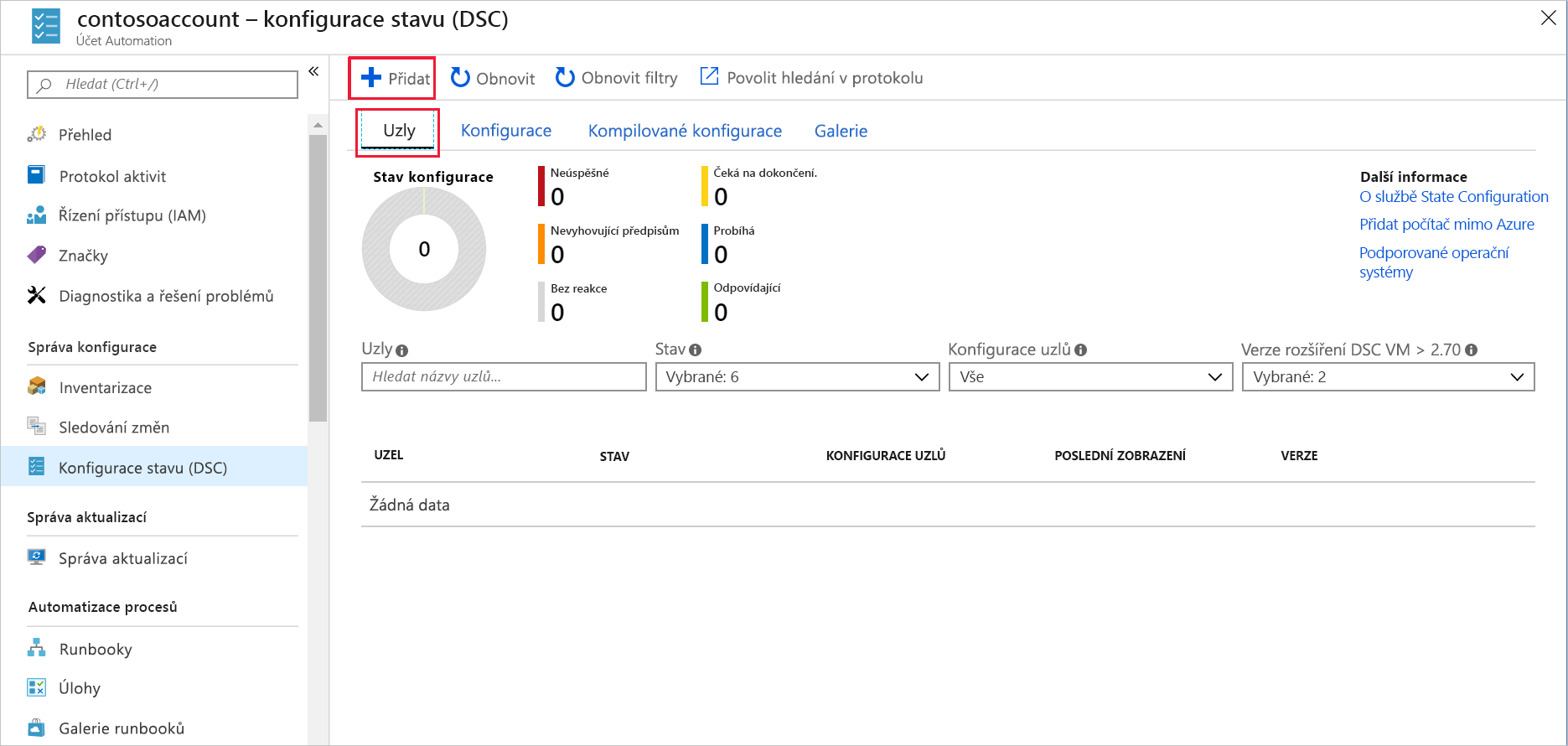
Task: Click the blue Probíhá status indicator
Action: pyautogui.click(x=704, y=244)
